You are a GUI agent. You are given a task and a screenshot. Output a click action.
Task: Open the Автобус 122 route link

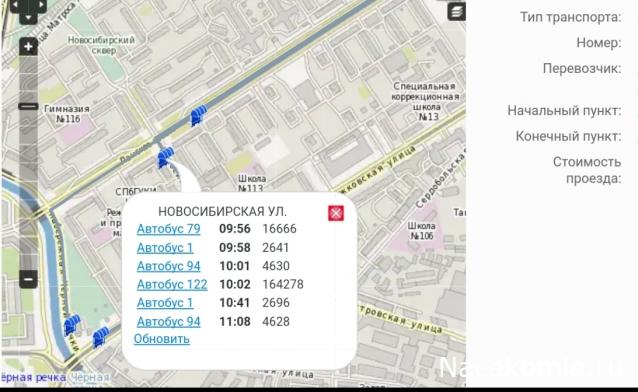pyautogui.click(x=172, y=284)
